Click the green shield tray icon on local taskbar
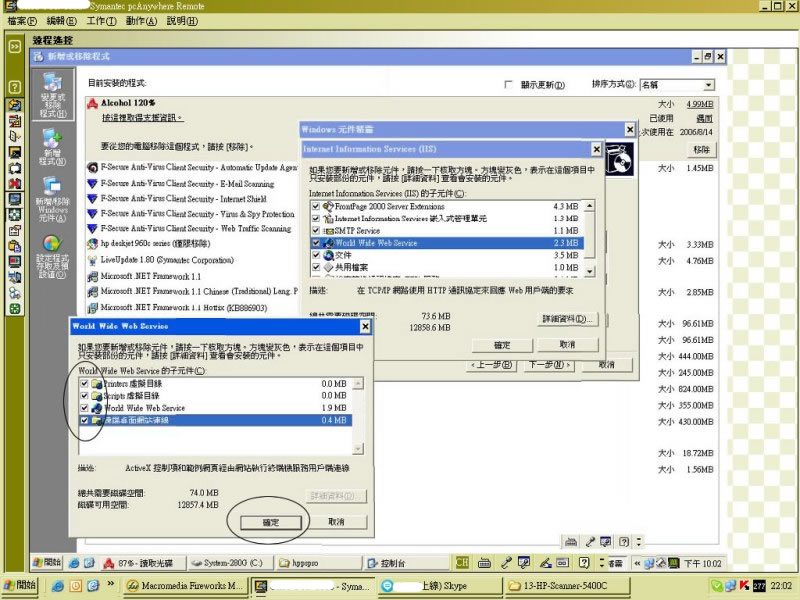The width and height of the screenshot is (800, 600). coord(717,586)
